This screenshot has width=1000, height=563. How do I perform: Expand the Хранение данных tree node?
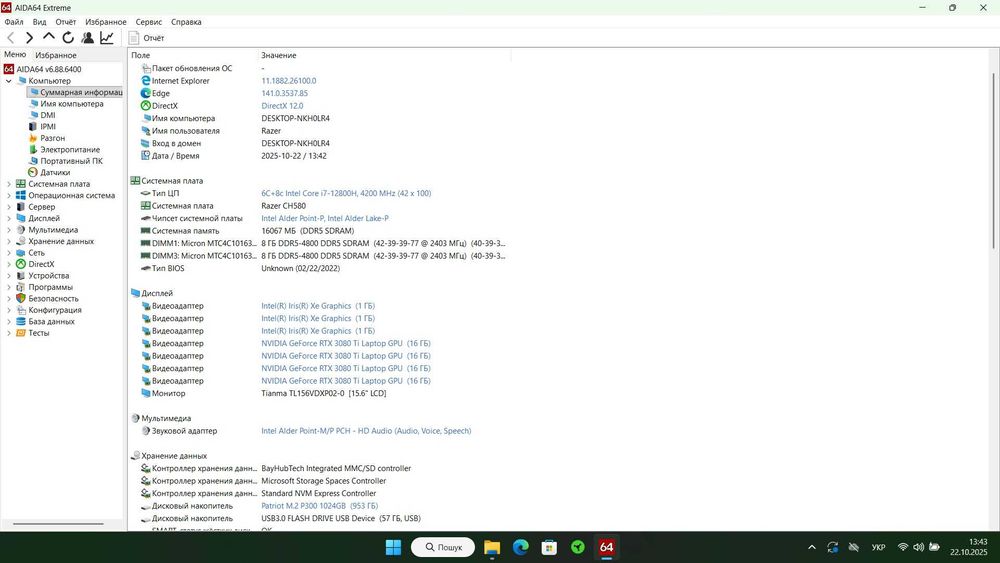coord(9,242)
